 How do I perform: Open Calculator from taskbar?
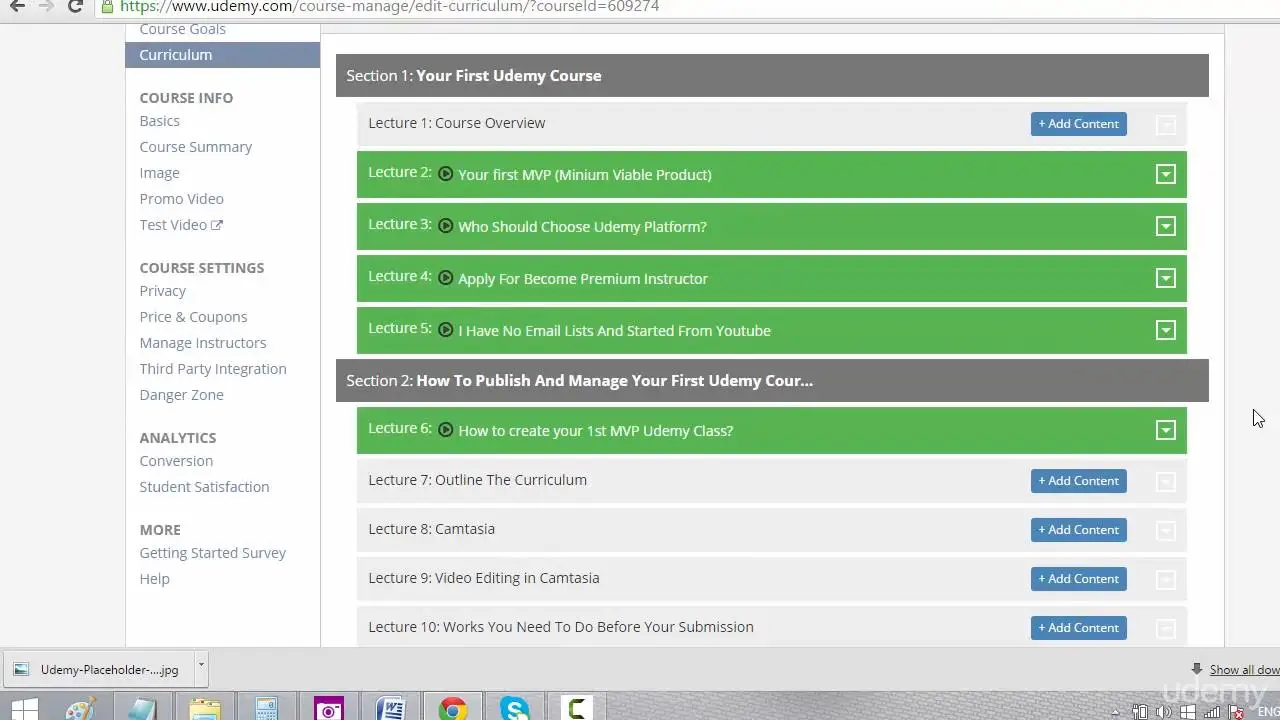pos(266,709)
